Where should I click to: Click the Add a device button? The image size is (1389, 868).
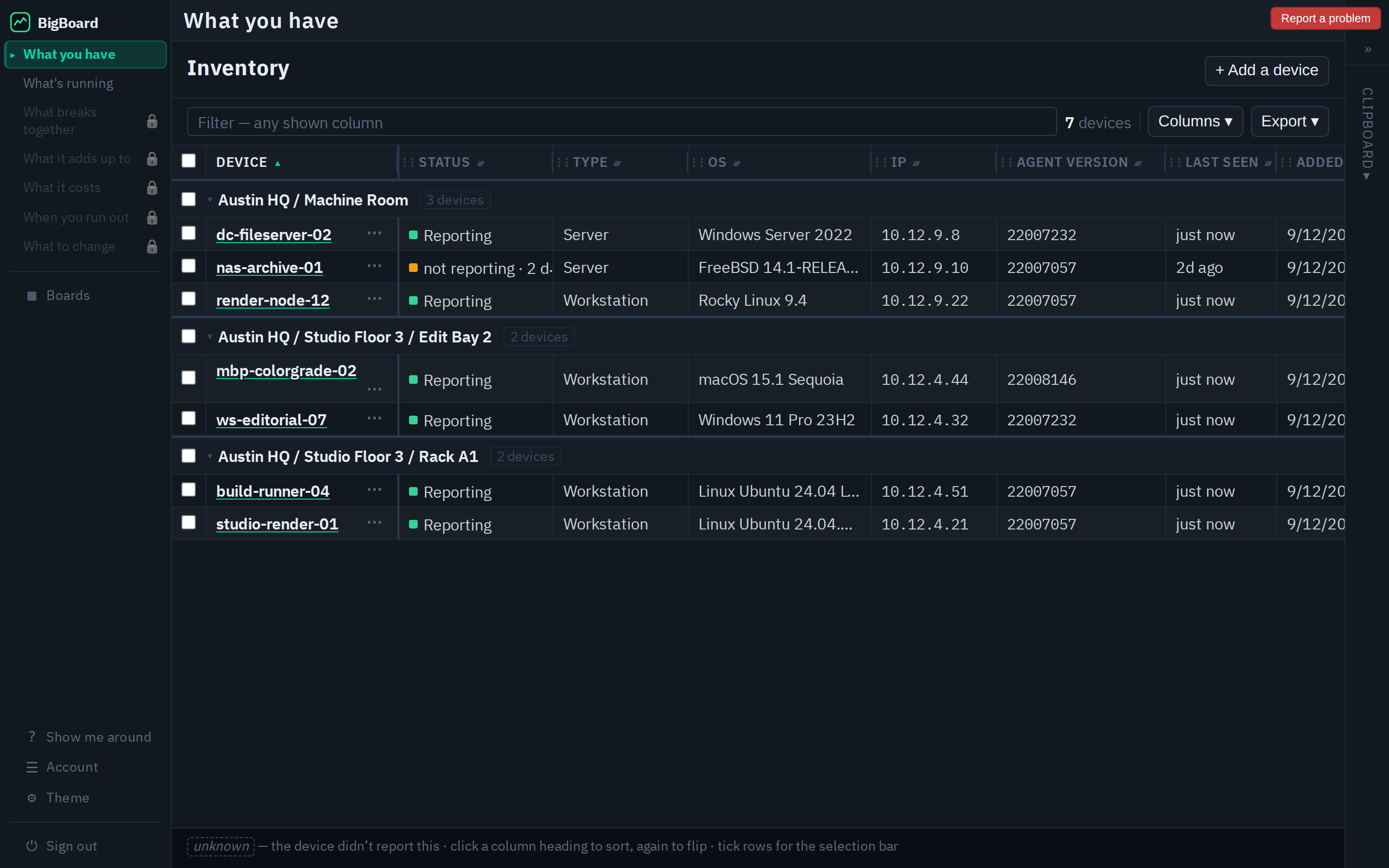[1267, 70]
